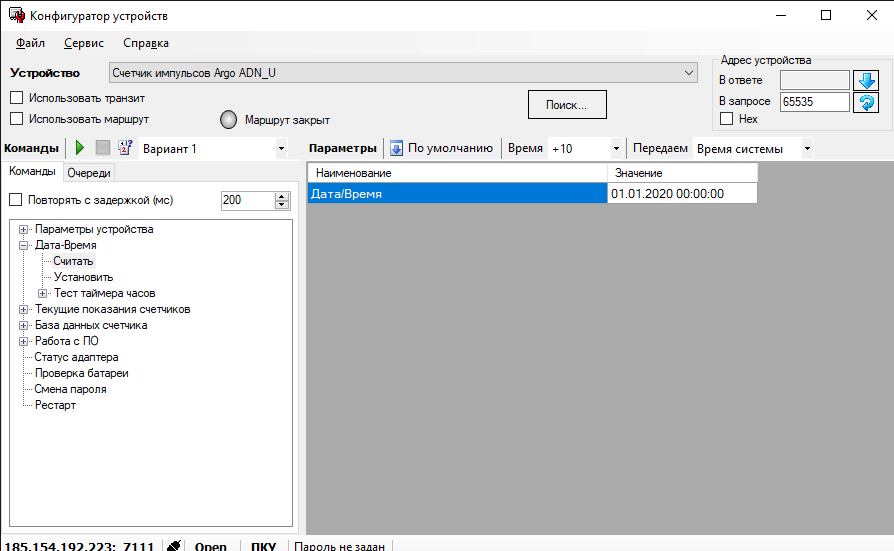Enable the Использовать транзит checkbox

tap(16, 98)
